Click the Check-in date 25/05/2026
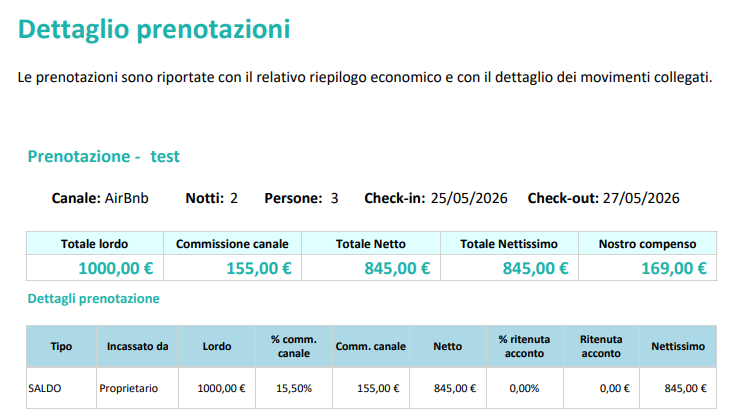The image size is (729, 419). 469,198
